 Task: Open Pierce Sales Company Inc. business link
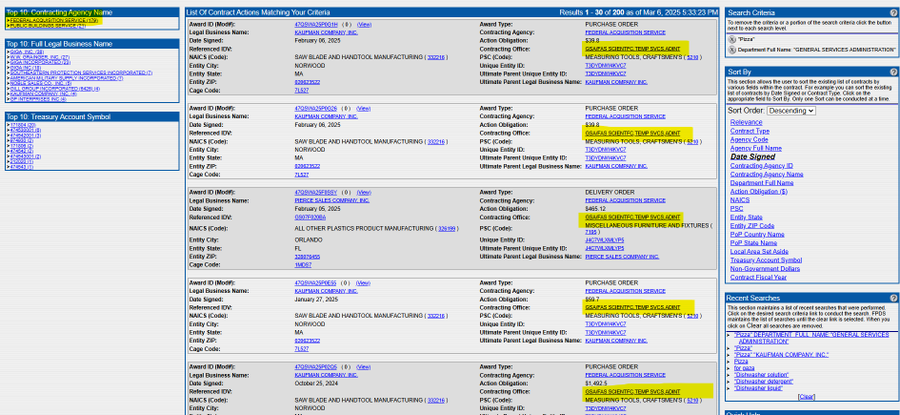[x=329, y=201]
